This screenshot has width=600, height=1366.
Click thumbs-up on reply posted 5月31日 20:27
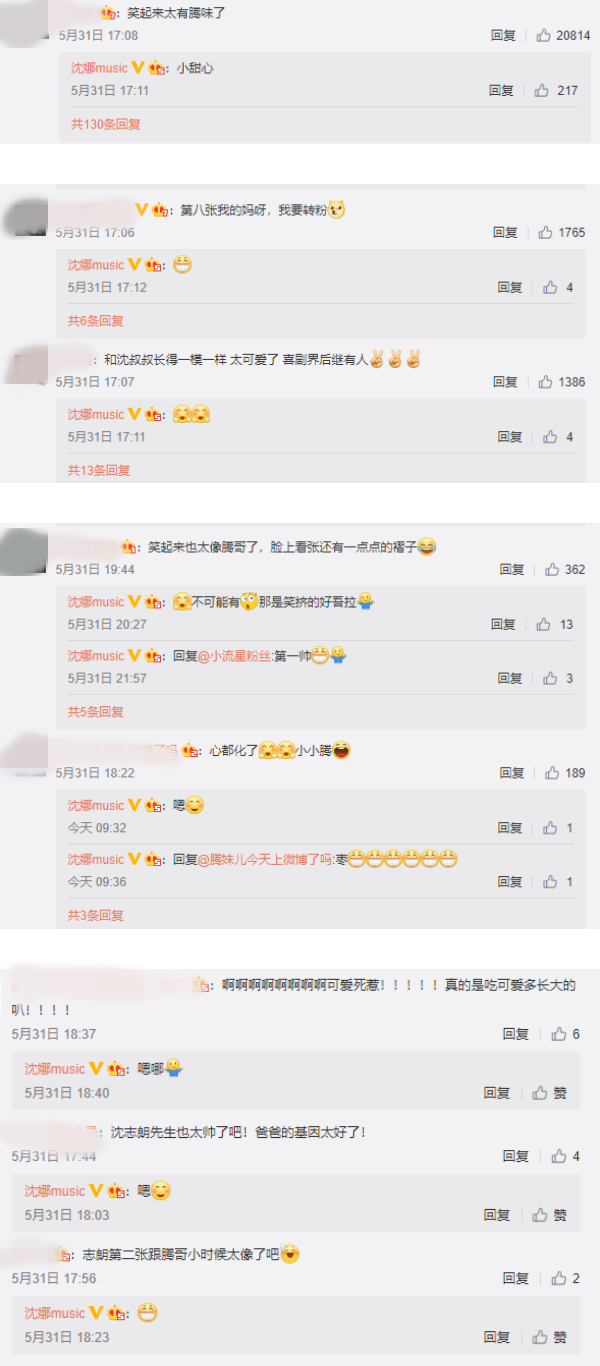544,624
